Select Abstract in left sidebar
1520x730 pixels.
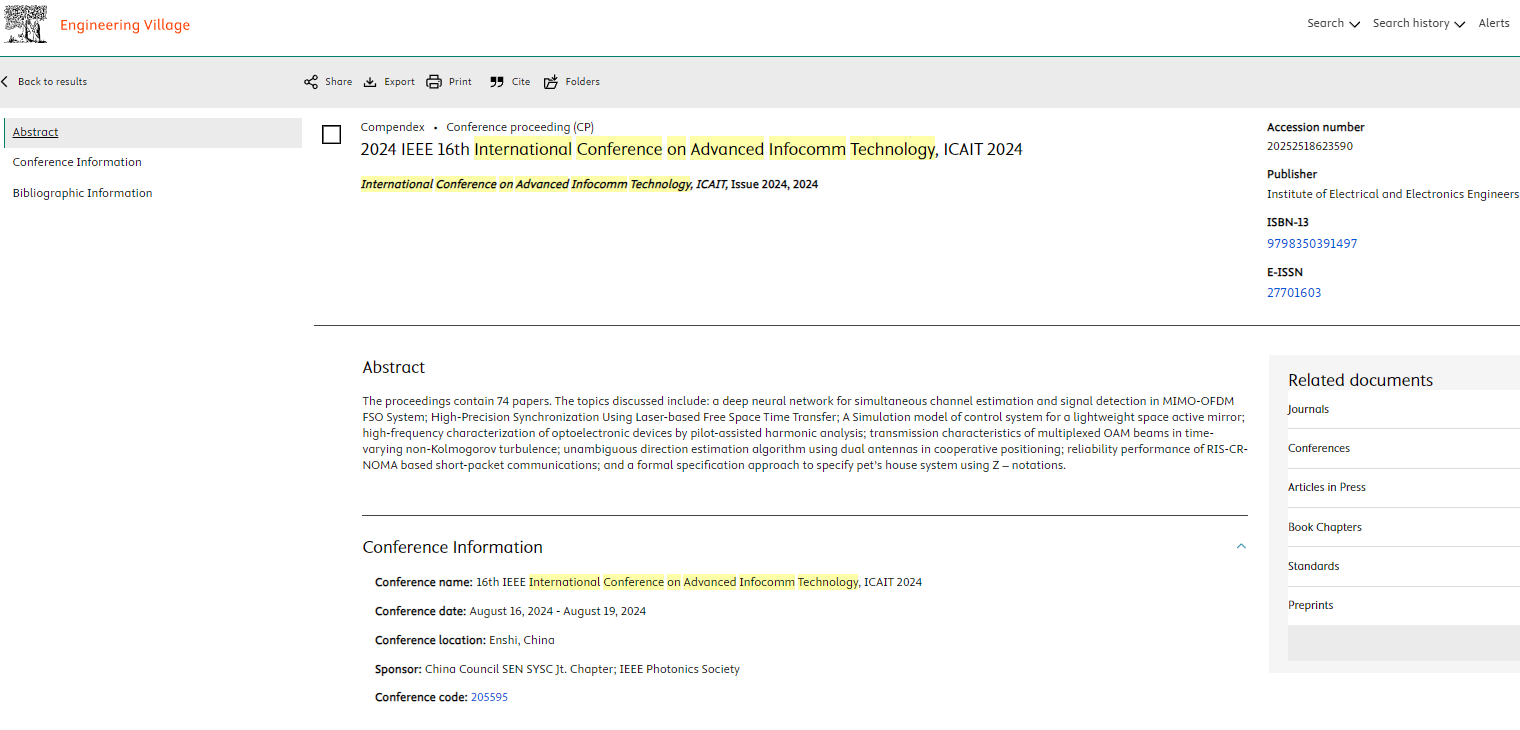pos(36,132)
